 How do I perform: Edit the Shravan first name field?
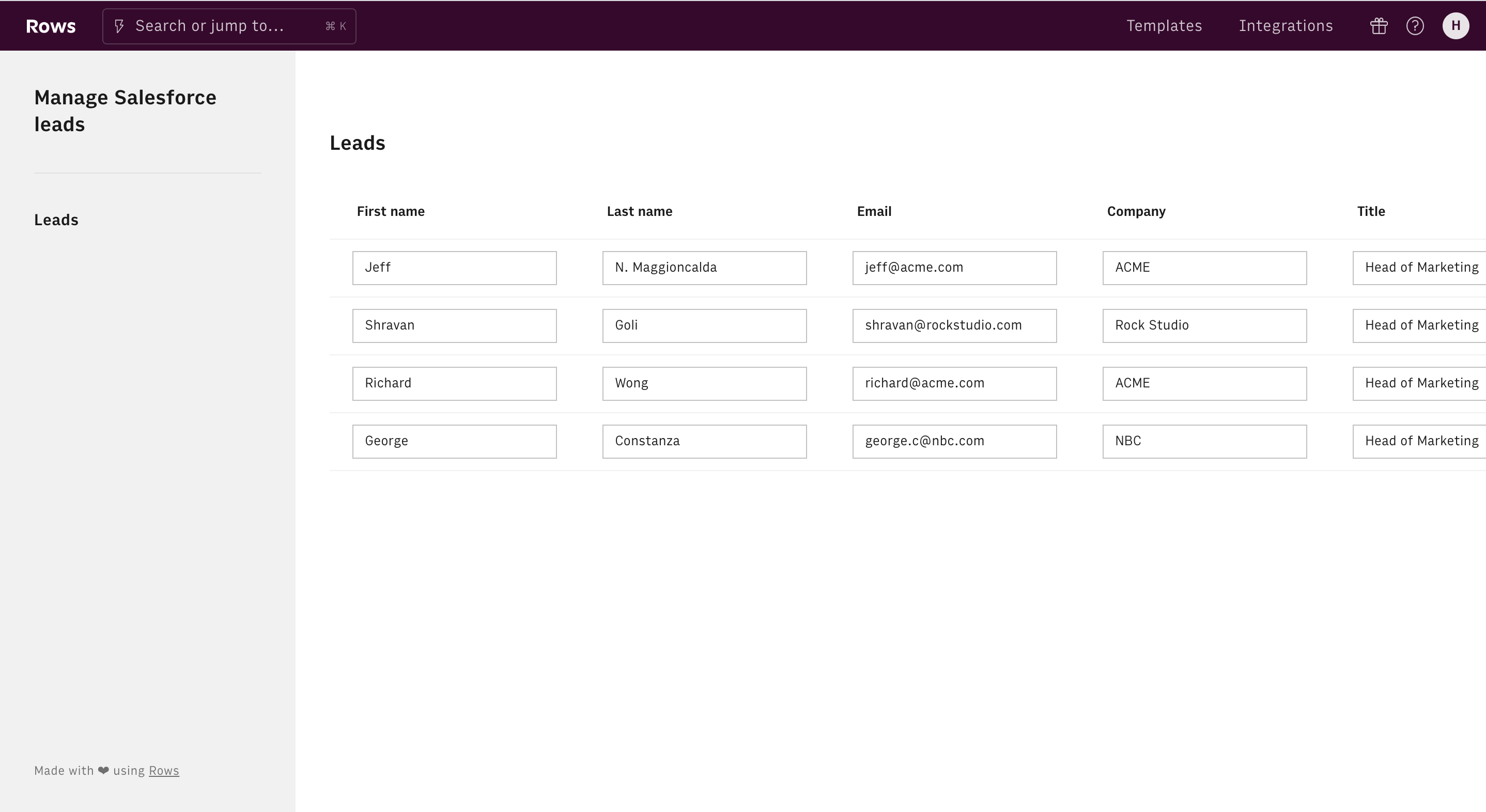(455, 326)
